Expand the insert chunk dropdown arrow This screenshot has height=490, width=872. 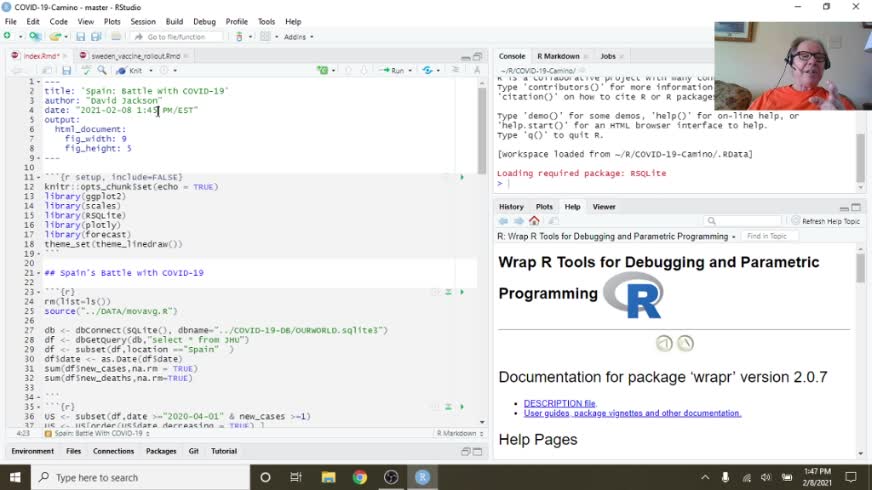[x=333, y=71]
